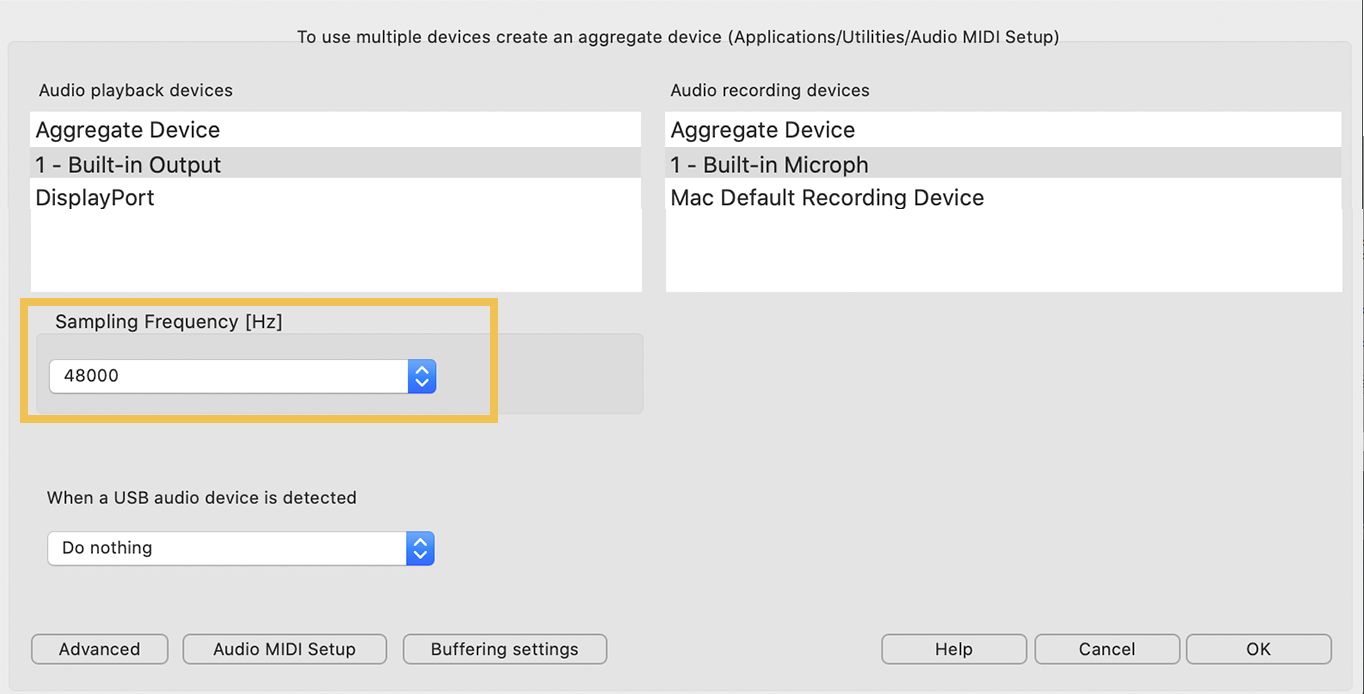Open Buffering settings

(x=505, y=649)
